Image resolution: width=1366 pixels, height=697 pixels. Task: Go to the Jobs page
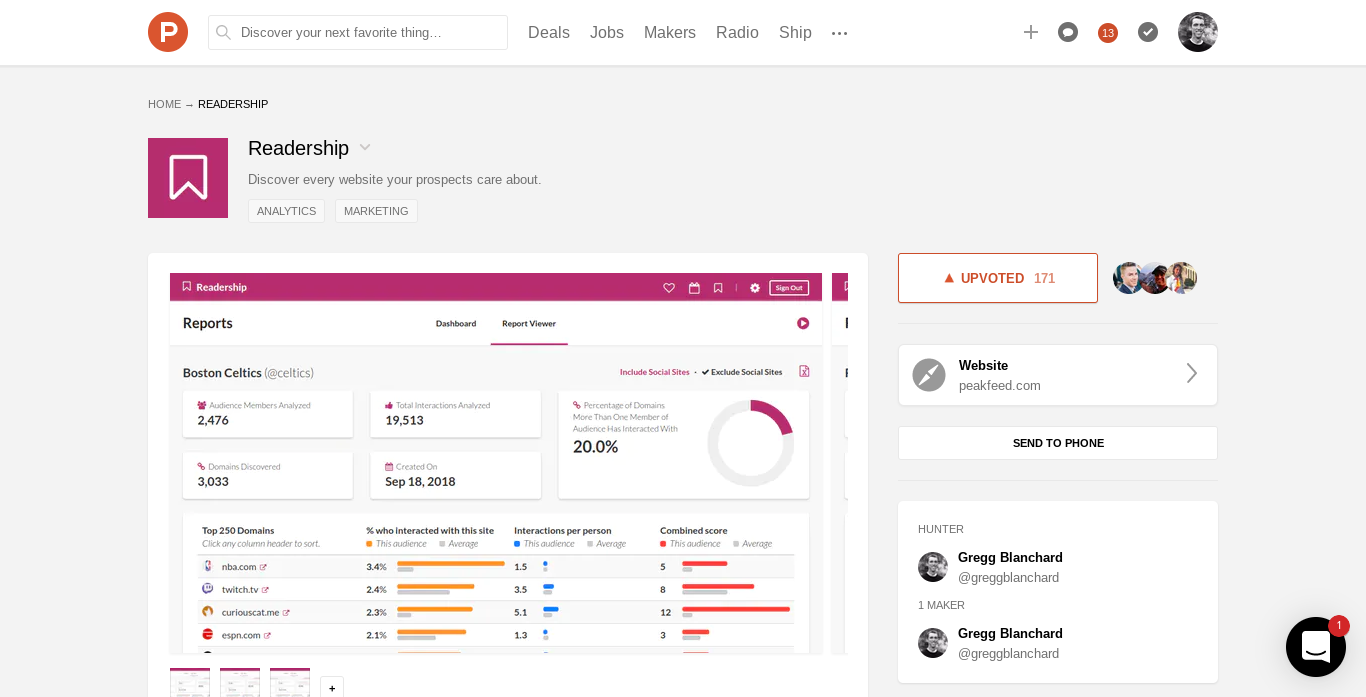pos(607,32)
